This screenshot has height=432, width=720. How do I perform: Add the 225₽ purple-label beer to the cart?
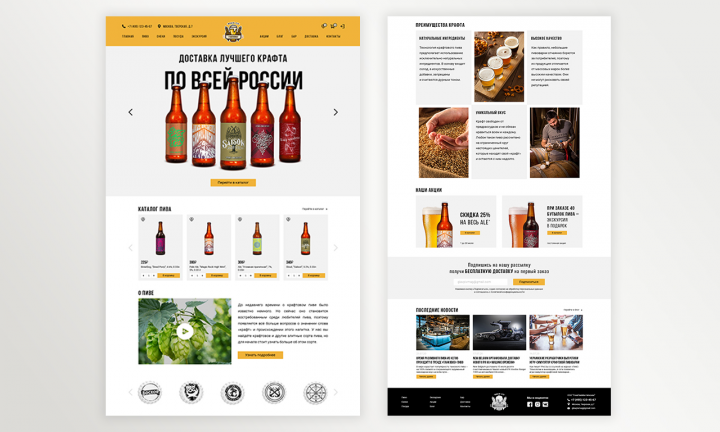[169, 275]
